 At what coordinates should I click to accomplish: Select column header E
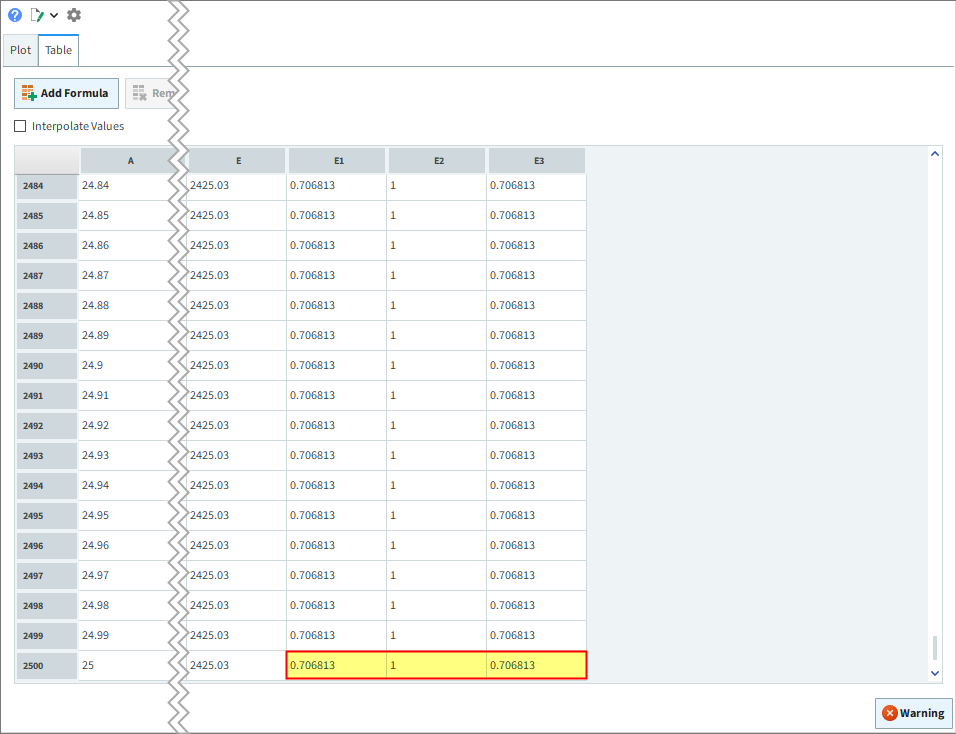coord(238,161)
